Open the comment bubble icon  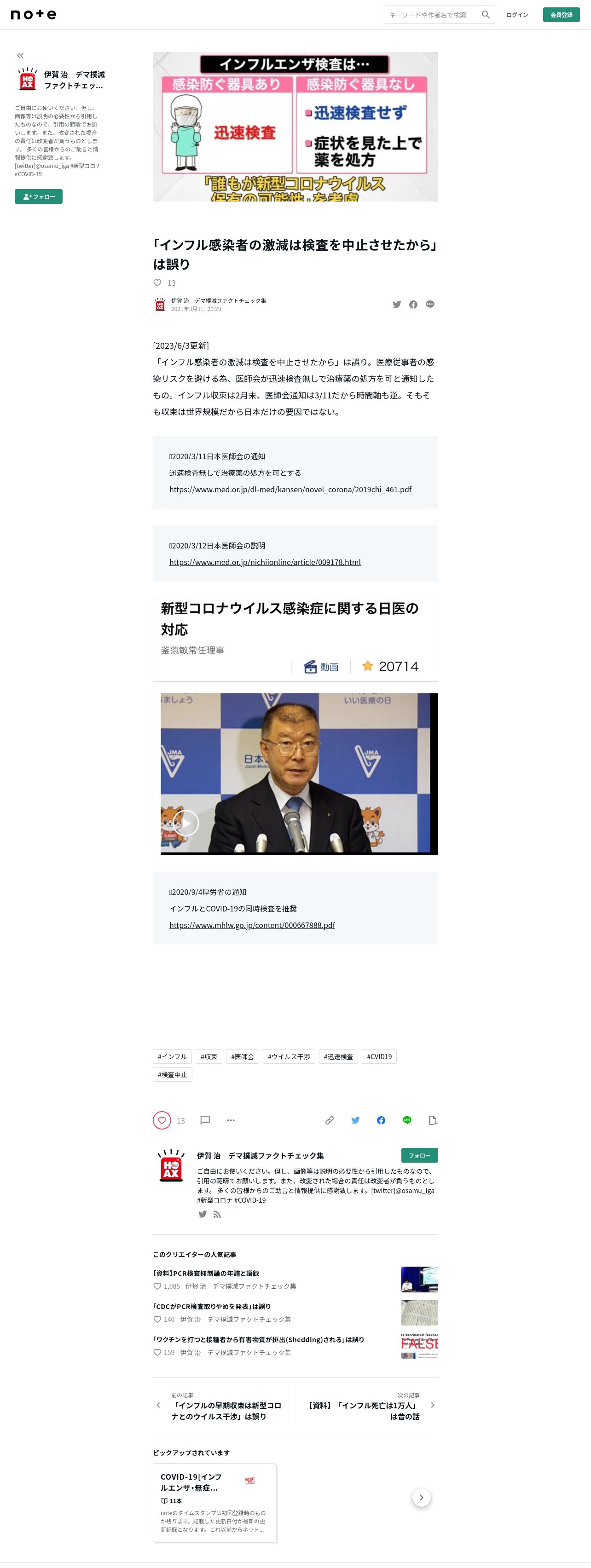coord(205,1120)
